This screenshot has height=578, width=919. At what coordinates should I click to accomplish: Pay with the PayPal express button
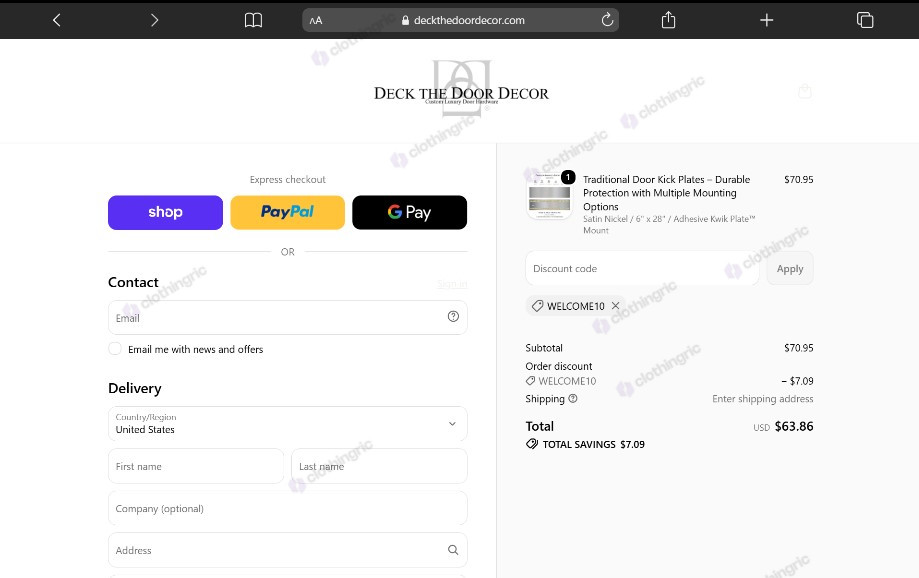287,212
